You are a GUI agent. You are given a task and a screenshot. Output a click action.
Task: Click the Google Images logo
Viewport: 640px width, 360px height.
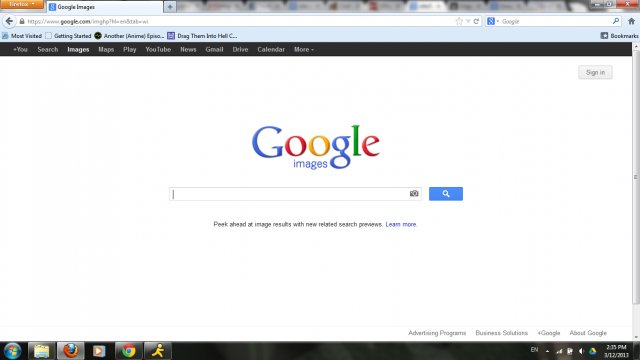tap(316, 147)
